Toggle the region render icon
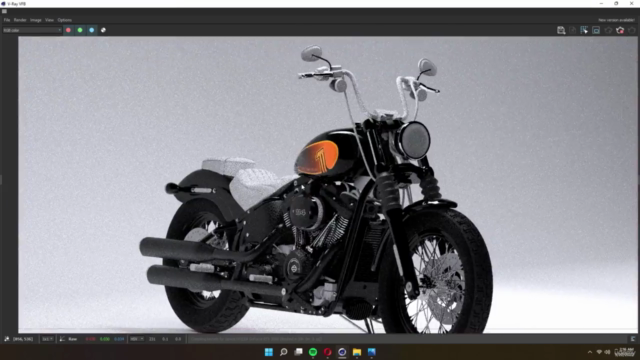The height and width of the screenshot is (360, 640). pyautogui.click(x=596, y=30)
